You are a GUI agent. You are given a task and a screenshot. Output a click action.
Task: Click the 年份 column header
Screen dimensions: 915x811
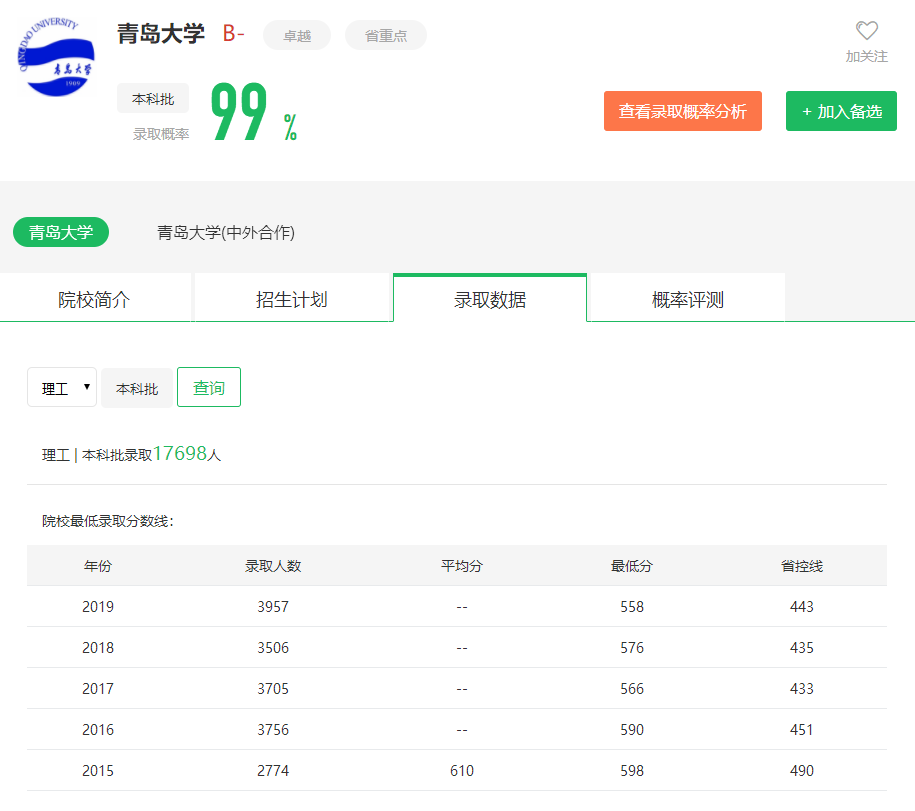pyautogui.click(x=97, y=566)
